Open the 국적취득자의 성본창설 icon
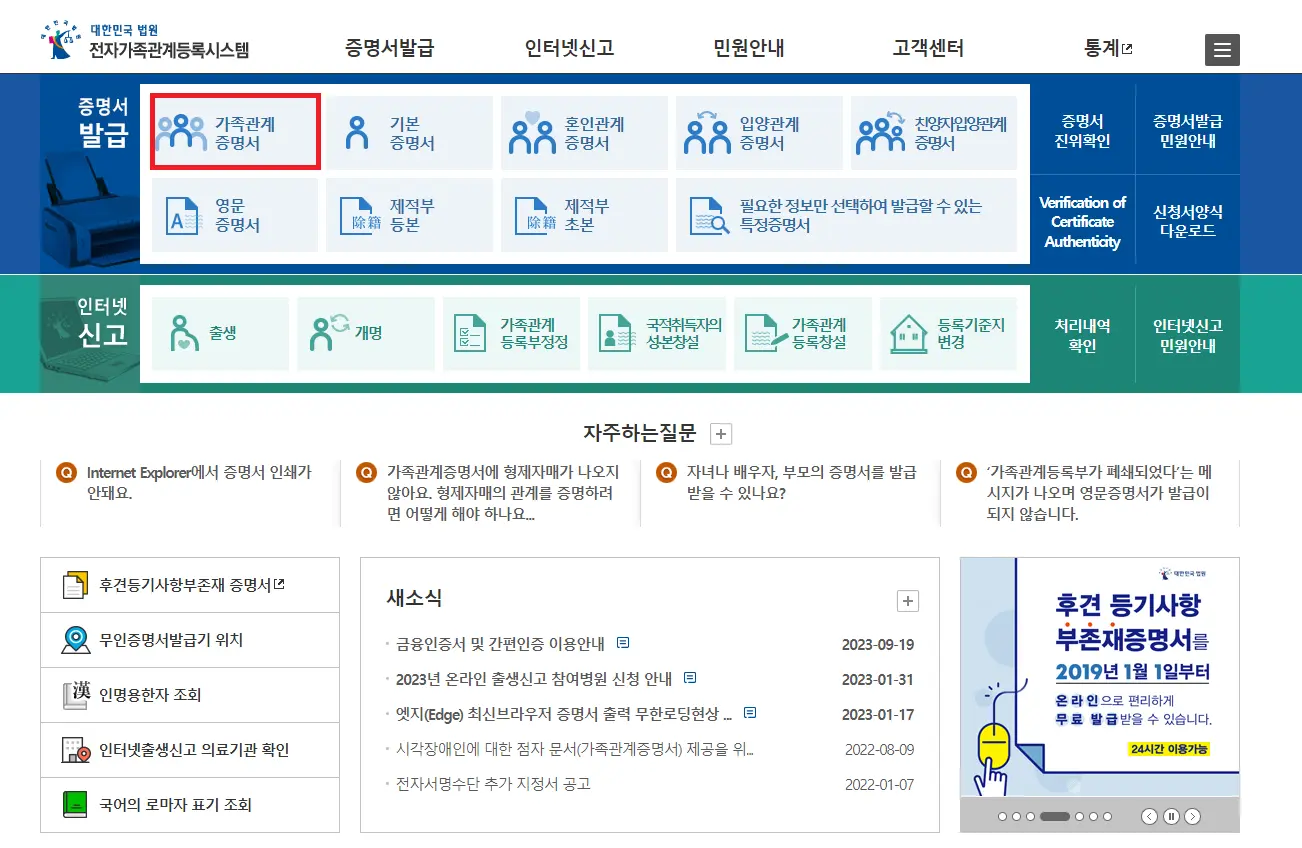Image resolution: width=1302 pixels, height=848 pixels. coord(657,334)
